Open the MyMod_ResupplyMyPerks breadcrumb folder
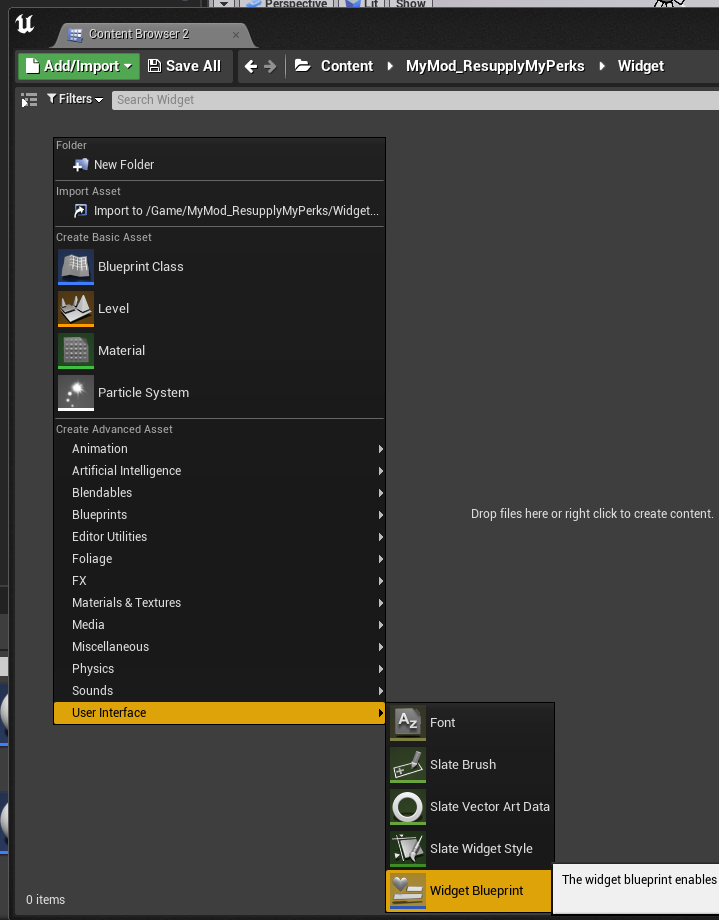719x920 pixels. click(x=495, y=66)
